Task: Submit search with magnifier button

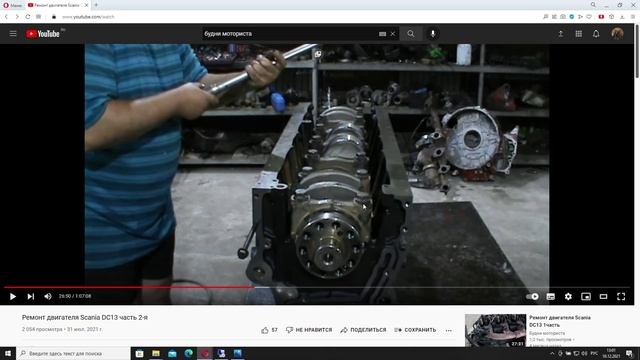Action: tap(411, 34)
